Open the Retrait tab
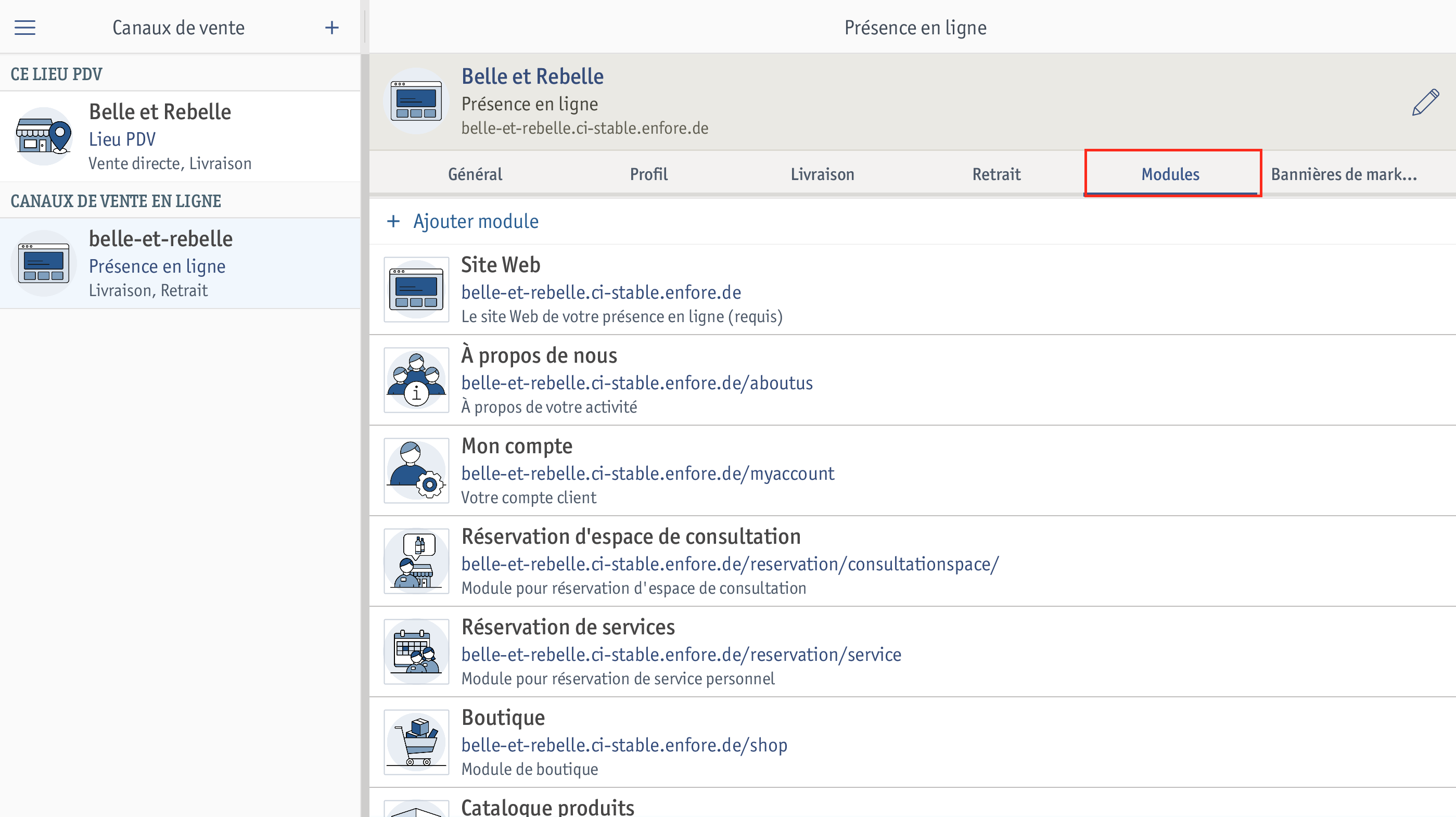 [x=997, y=174]
